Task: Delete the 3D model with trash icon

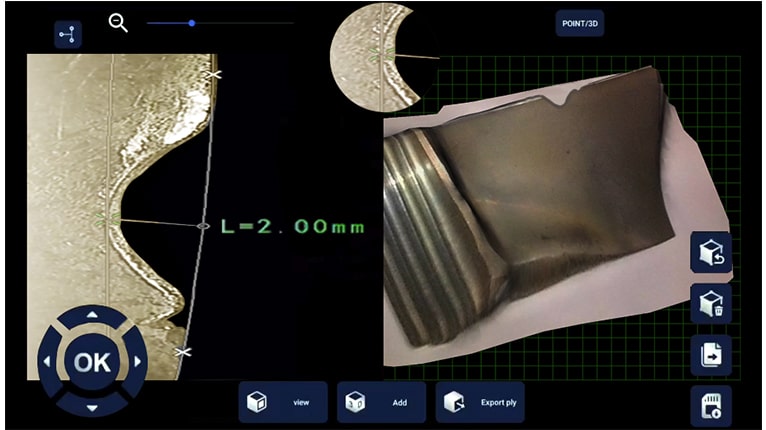Action: tap(710, 303)
